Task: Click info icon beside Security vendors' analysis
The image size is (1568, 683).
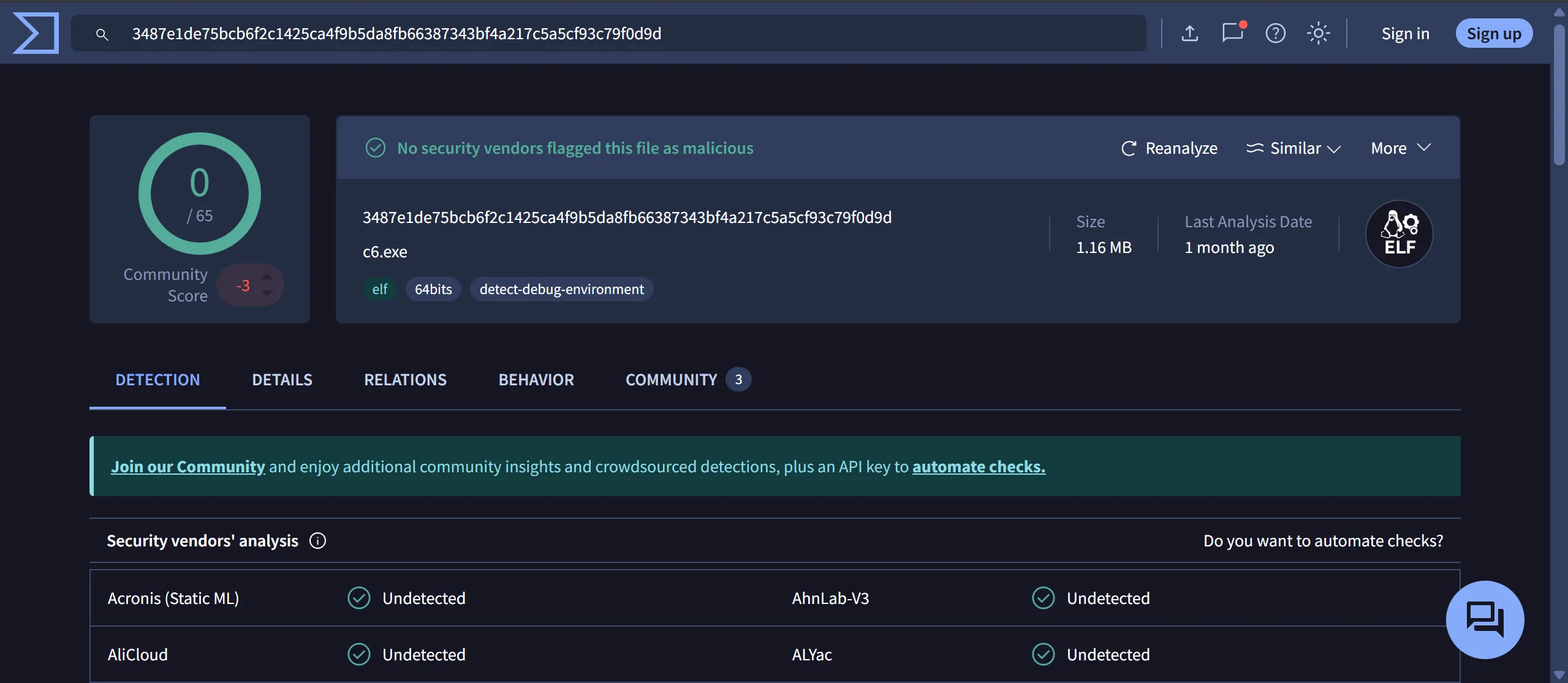Action: (317, 541)
